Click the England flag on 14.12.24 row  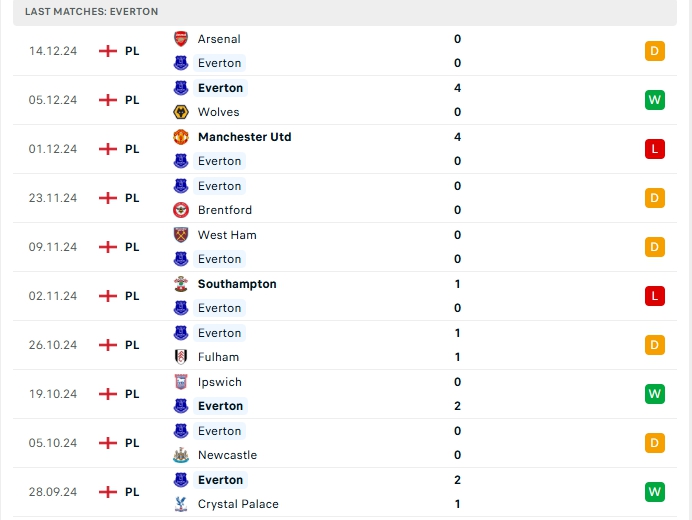tap(108, 51)
